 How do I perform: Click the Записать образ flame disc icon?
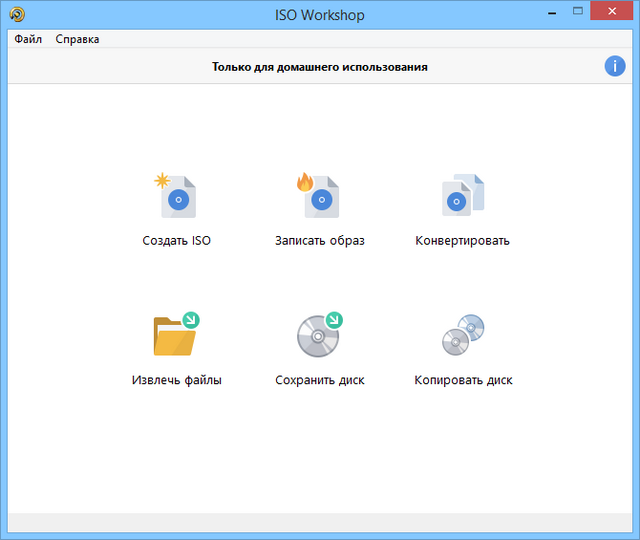pos(319,196)
